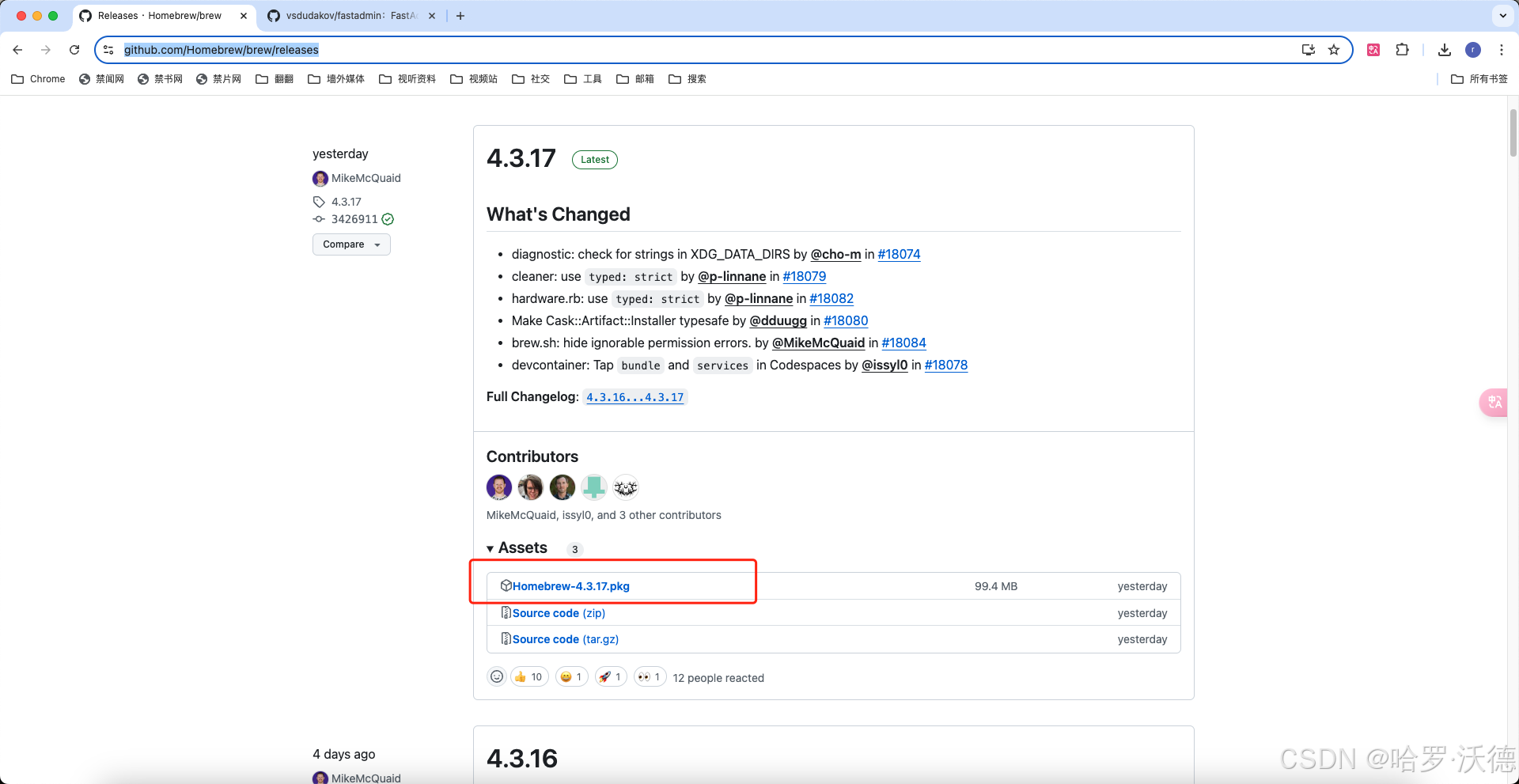Open pull request #18074

click(899, 254)
